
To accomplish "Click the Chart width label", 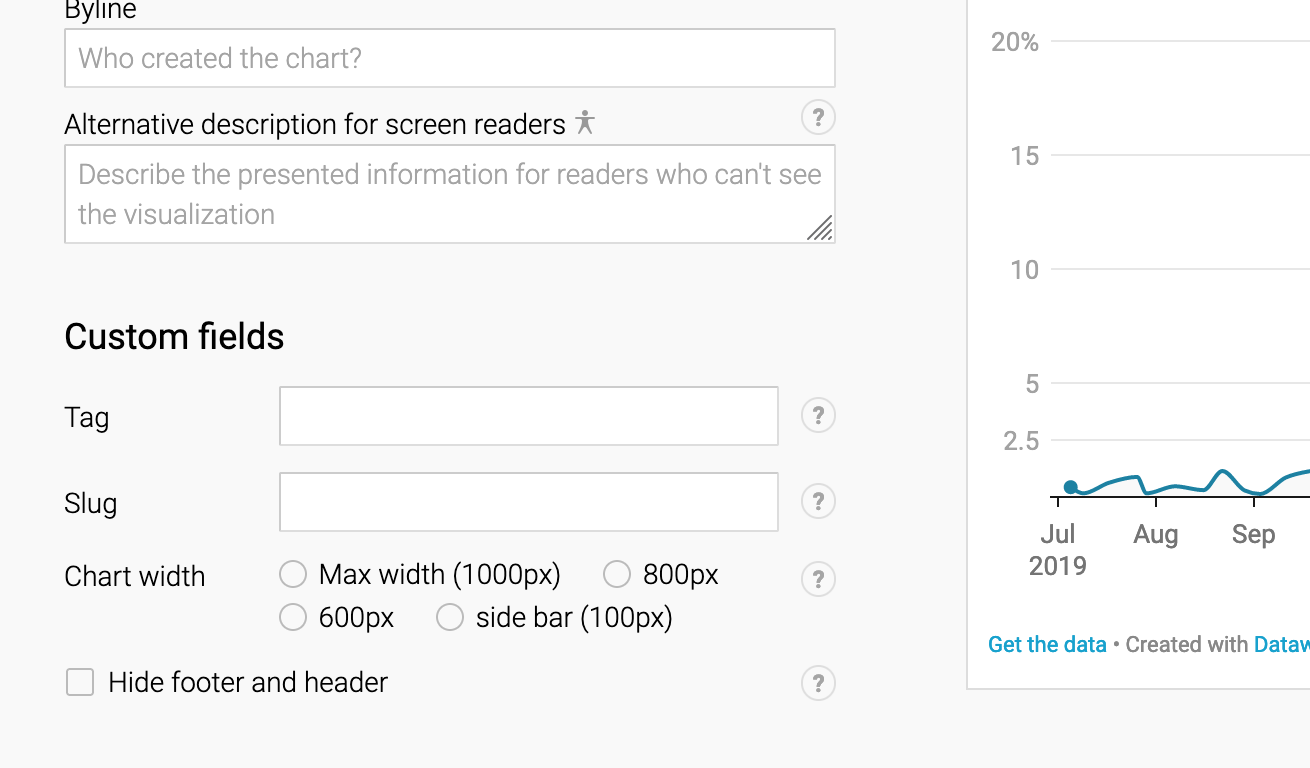I will tap(135, 577).
